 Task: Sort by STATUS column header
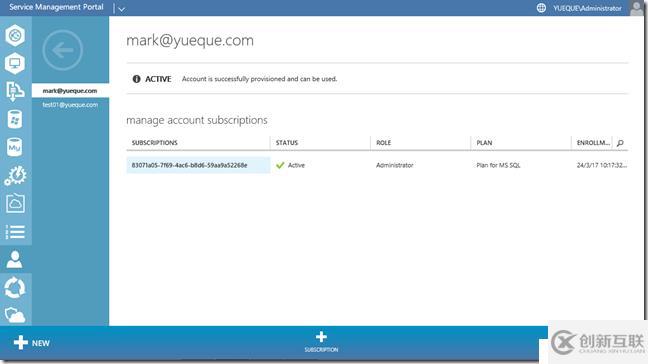[287, 143]
